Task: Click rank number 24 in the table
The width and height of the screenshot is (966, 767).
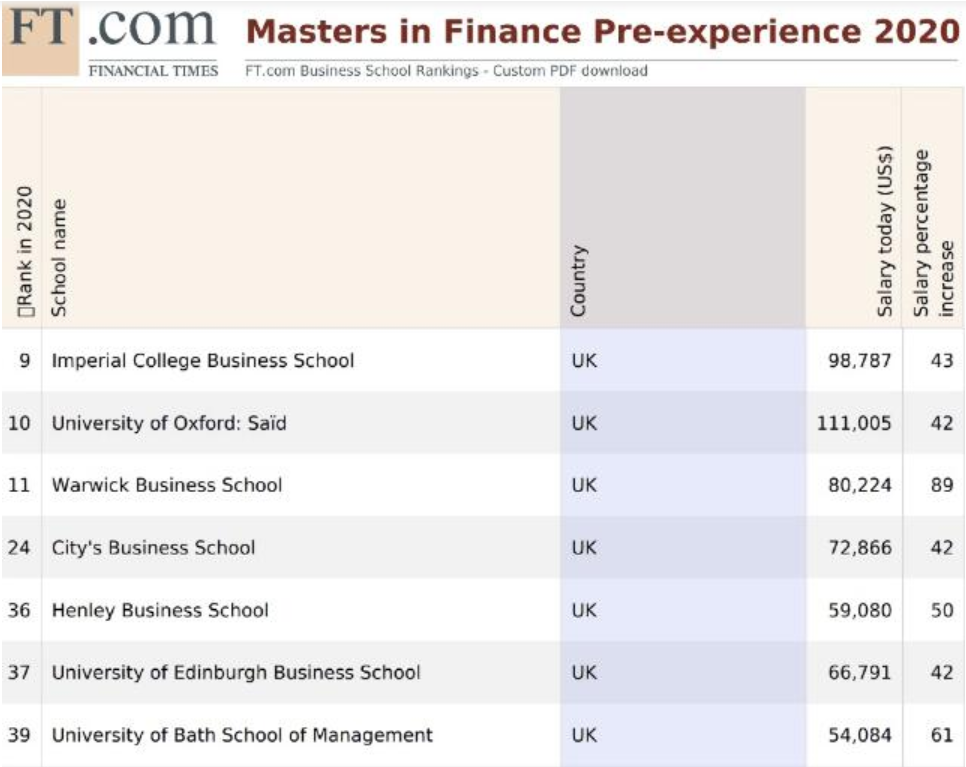Action: [x=19, y=548]
